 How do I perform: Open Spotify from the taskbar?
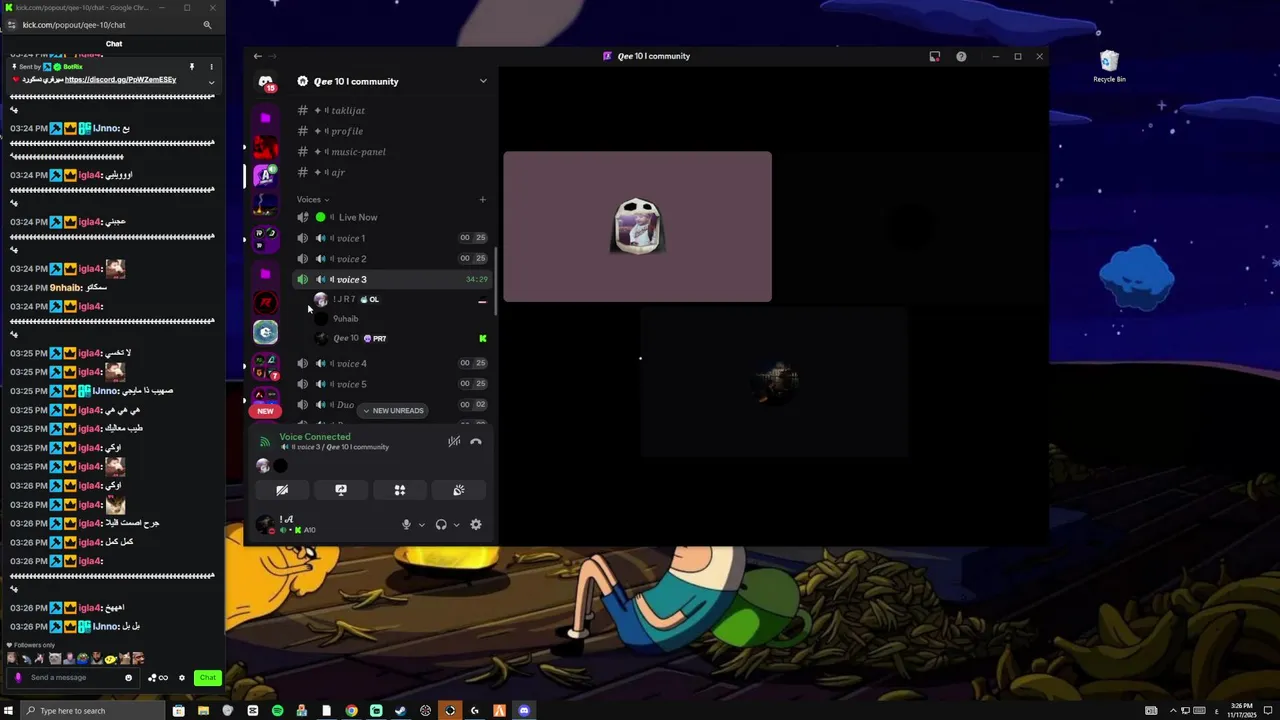coord(277,711)
